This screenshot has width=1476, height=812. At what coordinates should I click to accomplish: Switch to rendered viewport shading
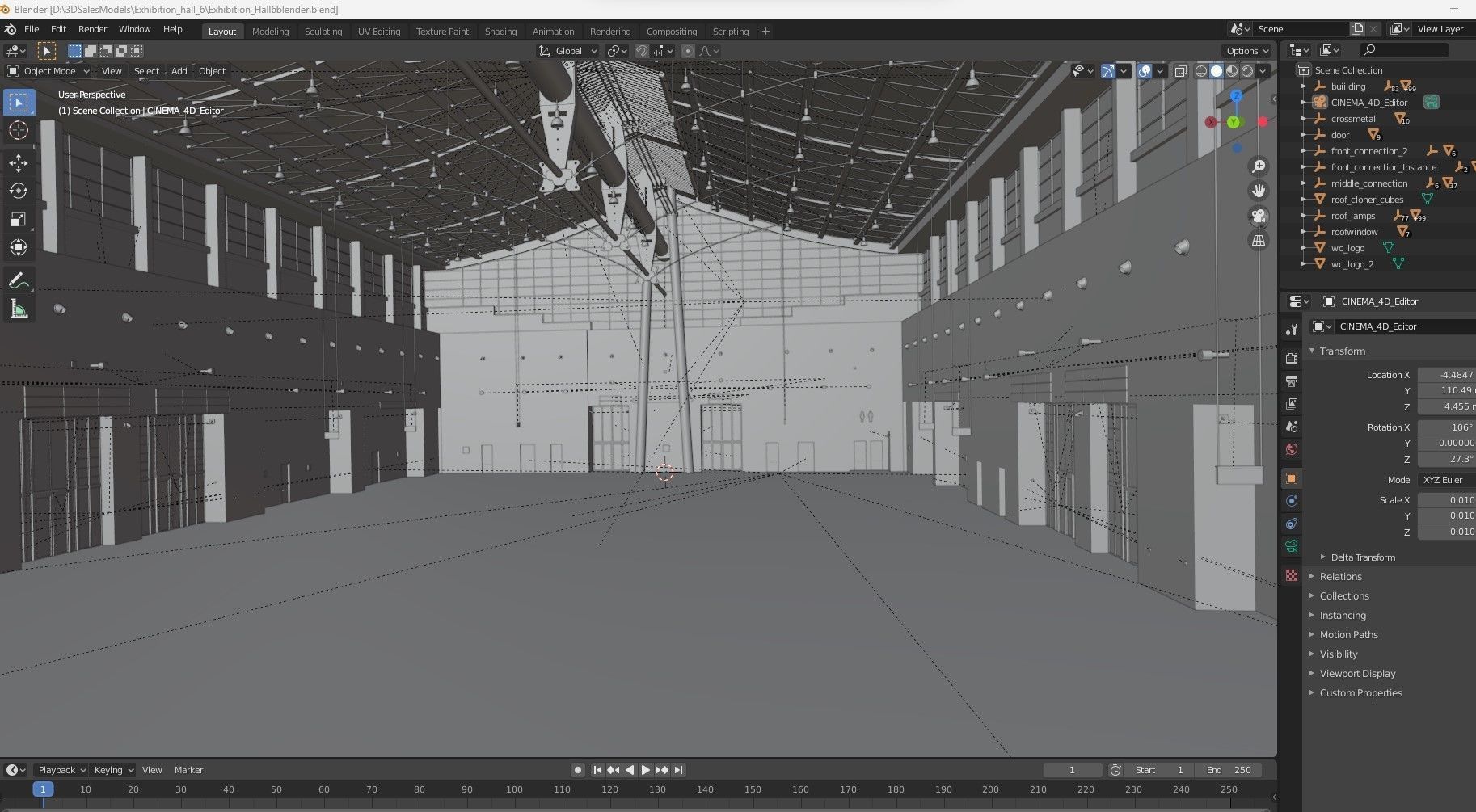(x=1247, y=71)
